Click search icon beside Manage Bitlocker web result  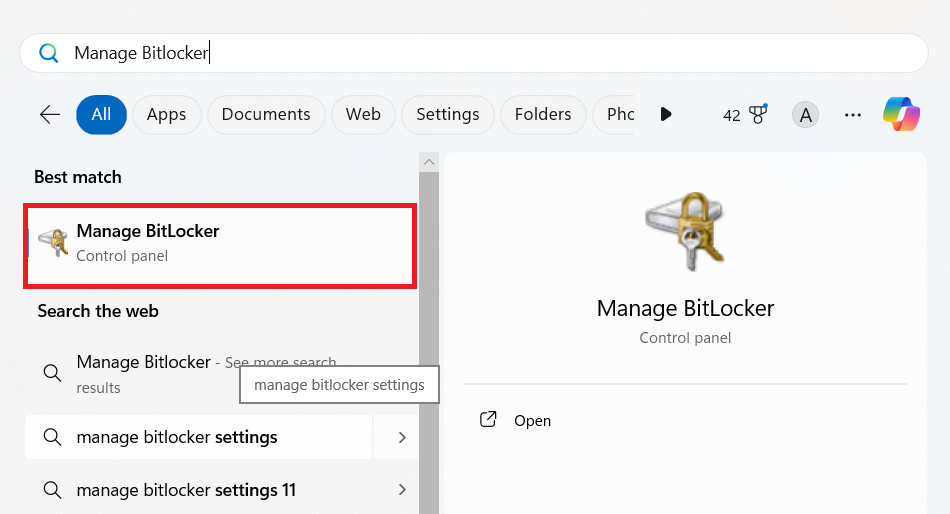tap(53, 373)
